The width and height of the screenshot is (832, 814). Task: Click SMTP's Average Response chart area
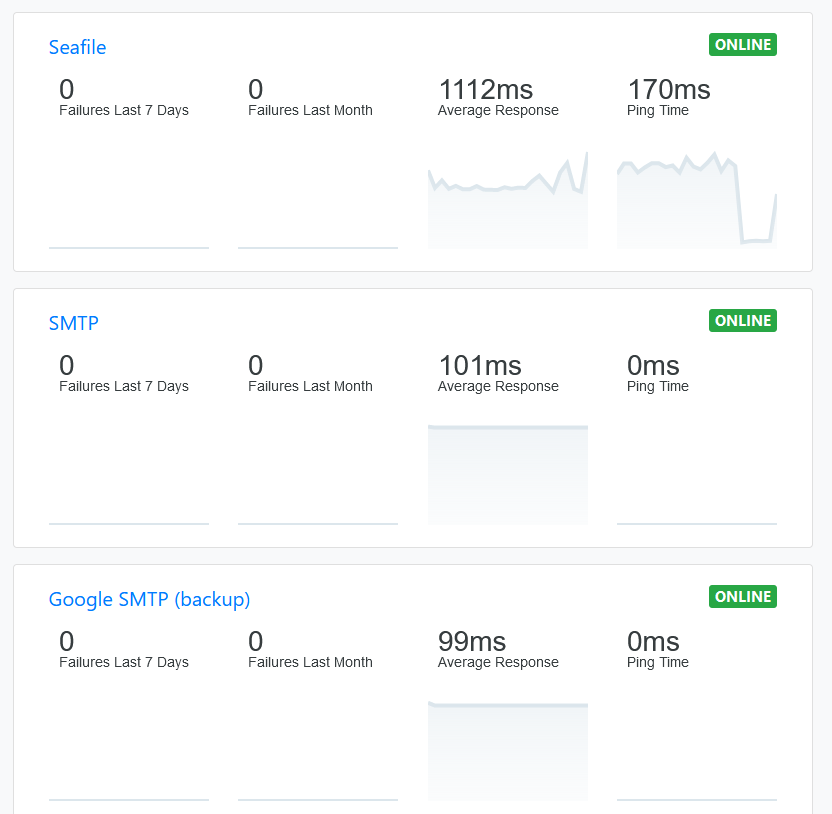point(507,475)
